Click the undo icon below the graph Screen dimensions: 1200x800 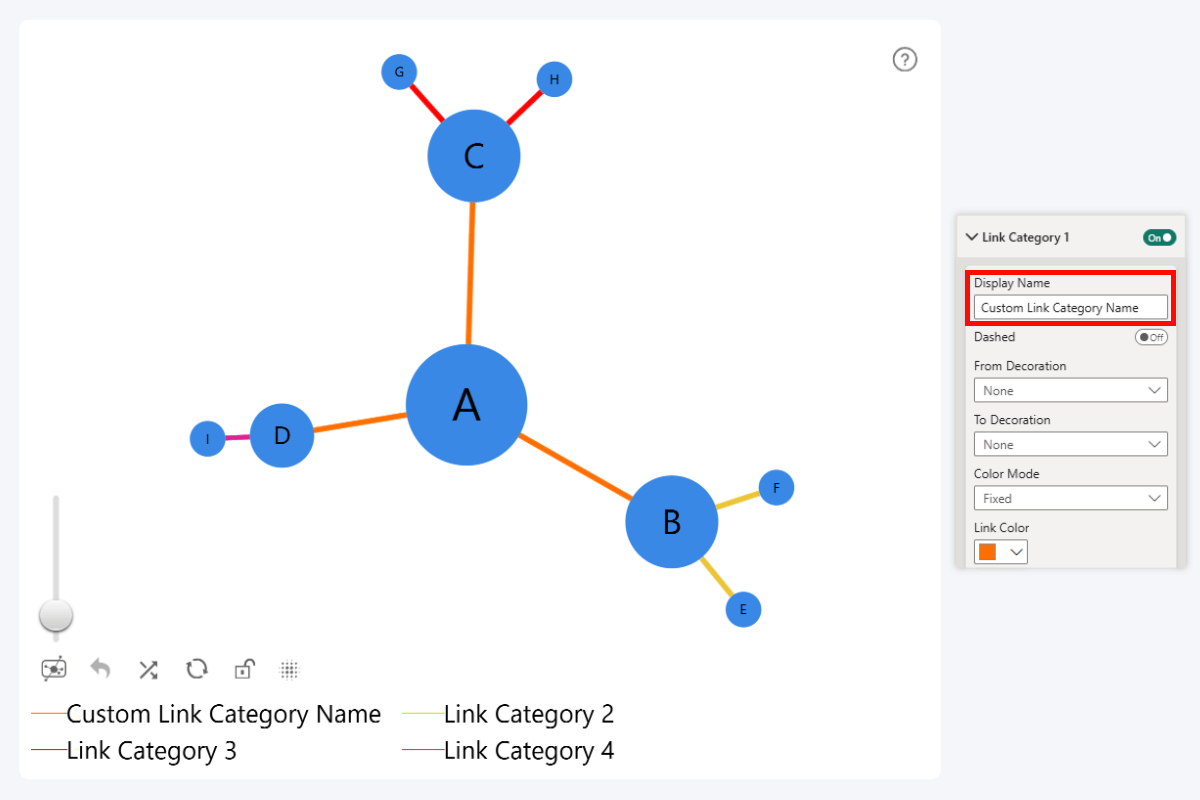click(100, 668)
